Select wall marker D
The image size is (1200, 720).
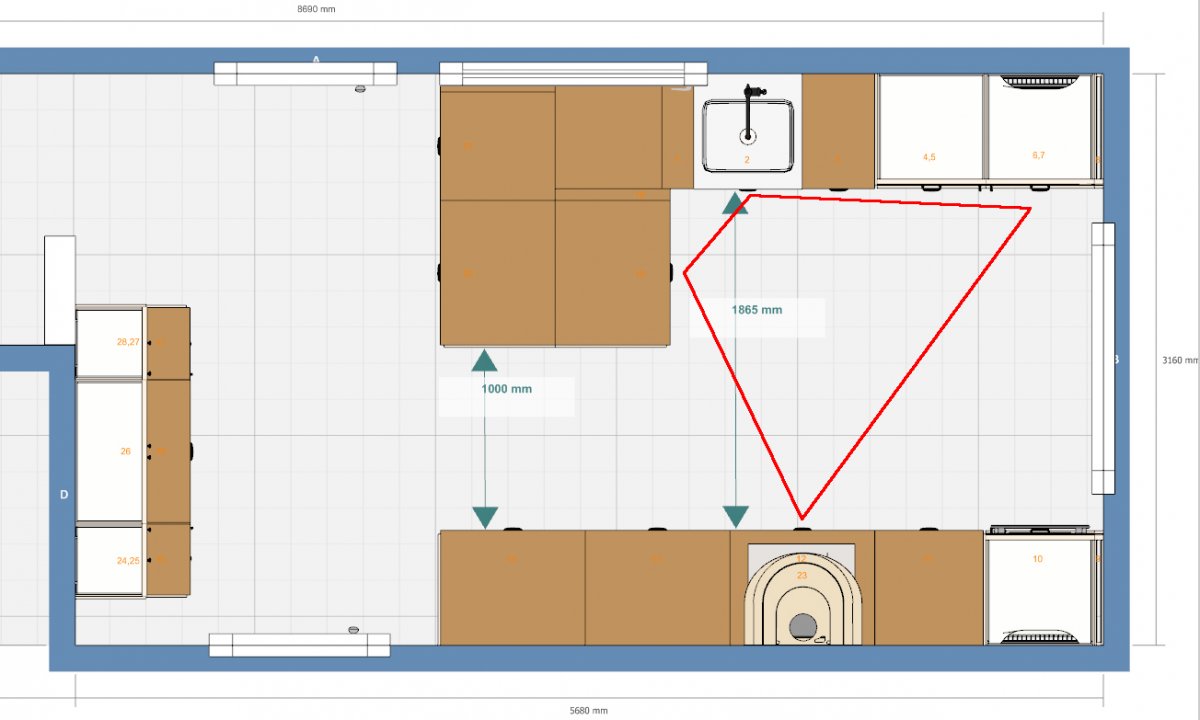point(64,494)
